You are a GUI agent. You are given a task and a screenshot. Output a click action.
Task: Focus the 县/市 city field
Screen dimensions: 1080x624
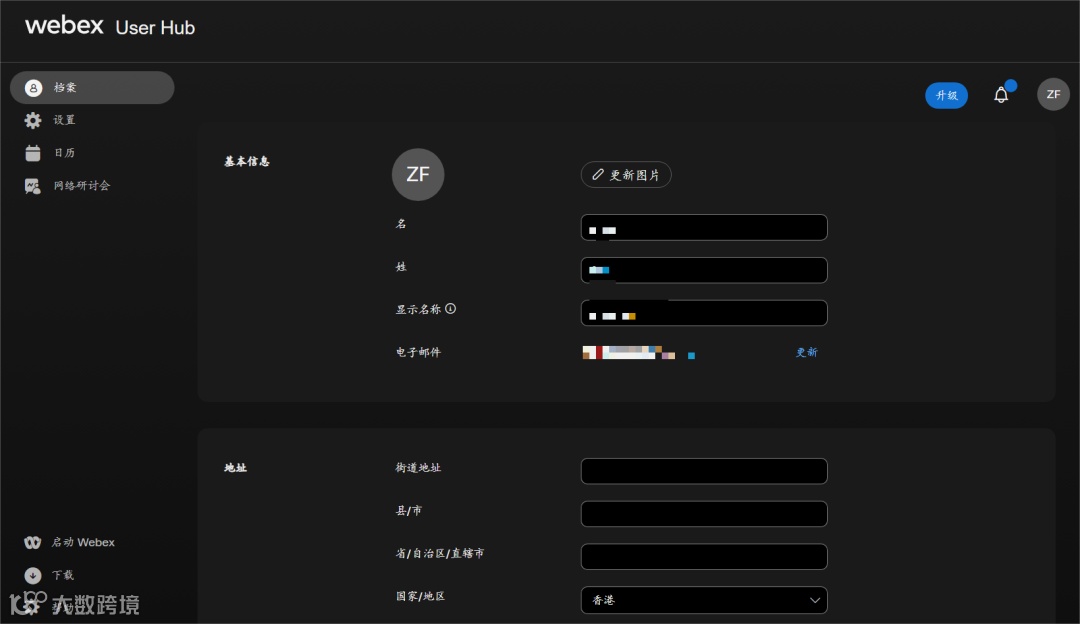click(704, 514)
